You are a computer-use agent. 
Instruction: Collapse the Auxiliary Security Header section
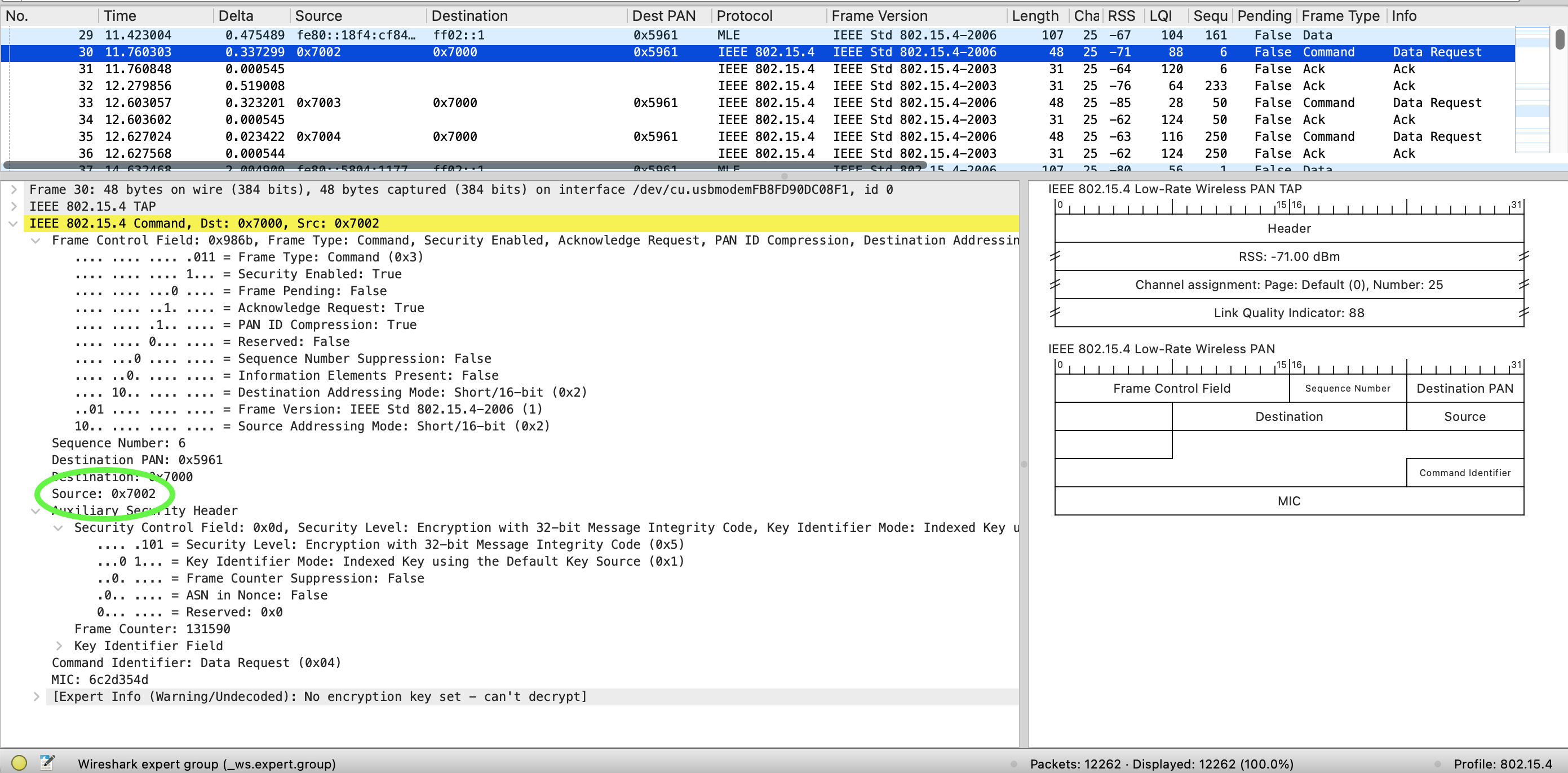[36, 510]
